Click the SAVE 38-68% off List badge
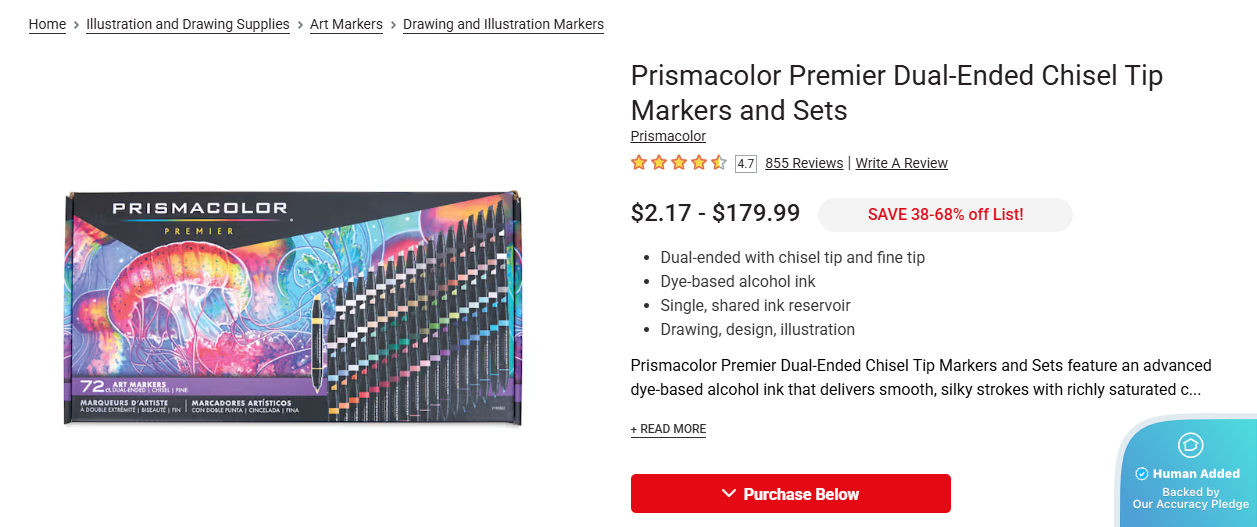 pos(945,214)
